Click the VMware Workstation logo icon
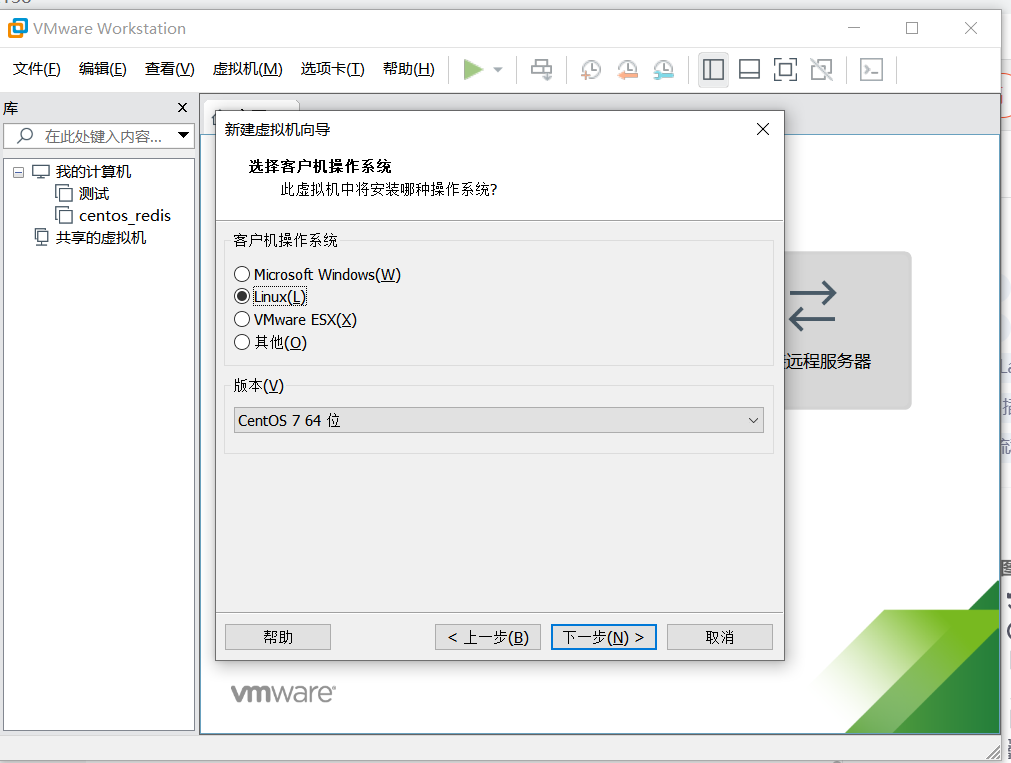 click(x=17, y=28)
